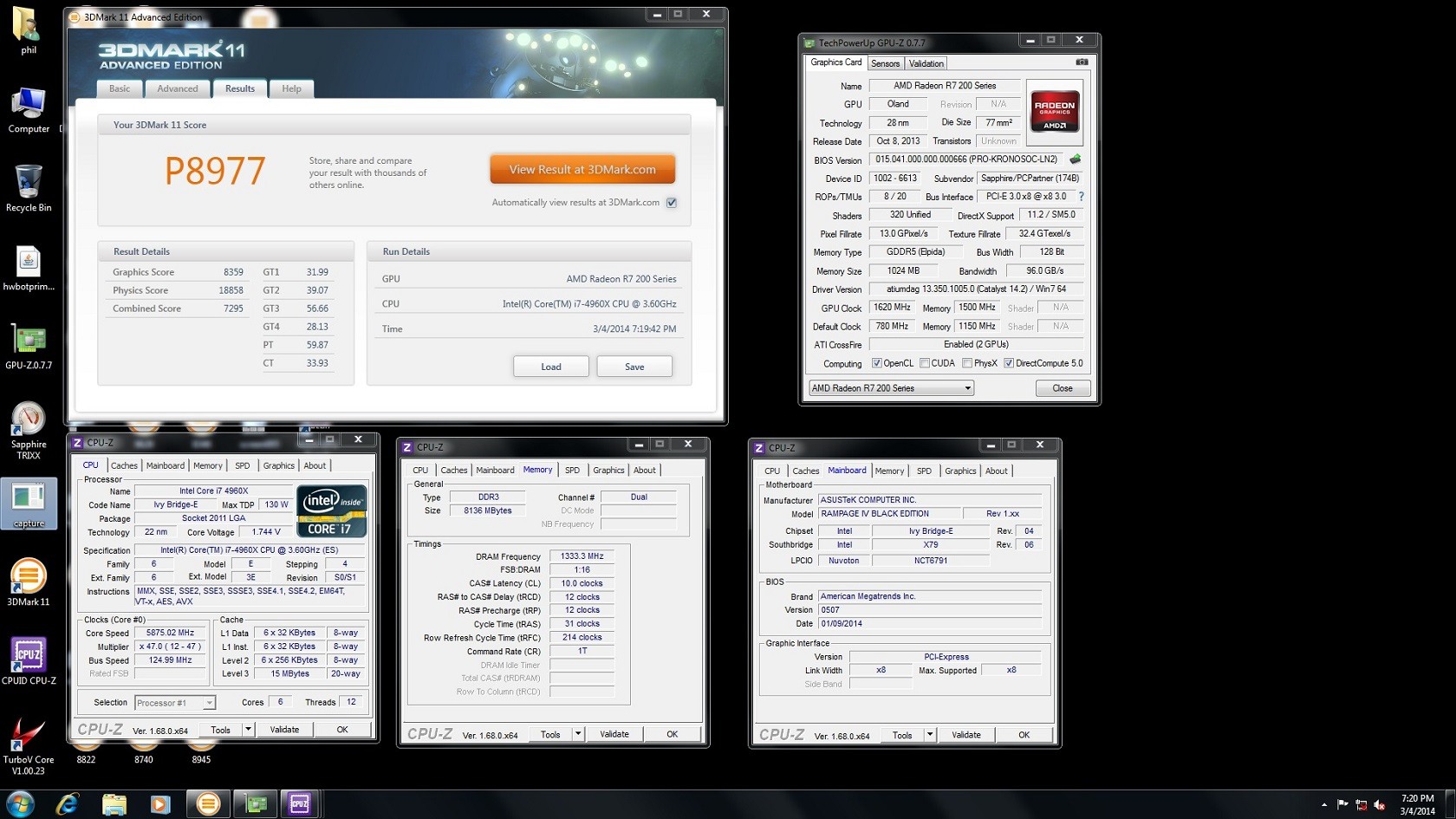Click BIOS save chip icon in GPU-Z
Viewport: 1456px width, 819px height.
pos(1076,159)
